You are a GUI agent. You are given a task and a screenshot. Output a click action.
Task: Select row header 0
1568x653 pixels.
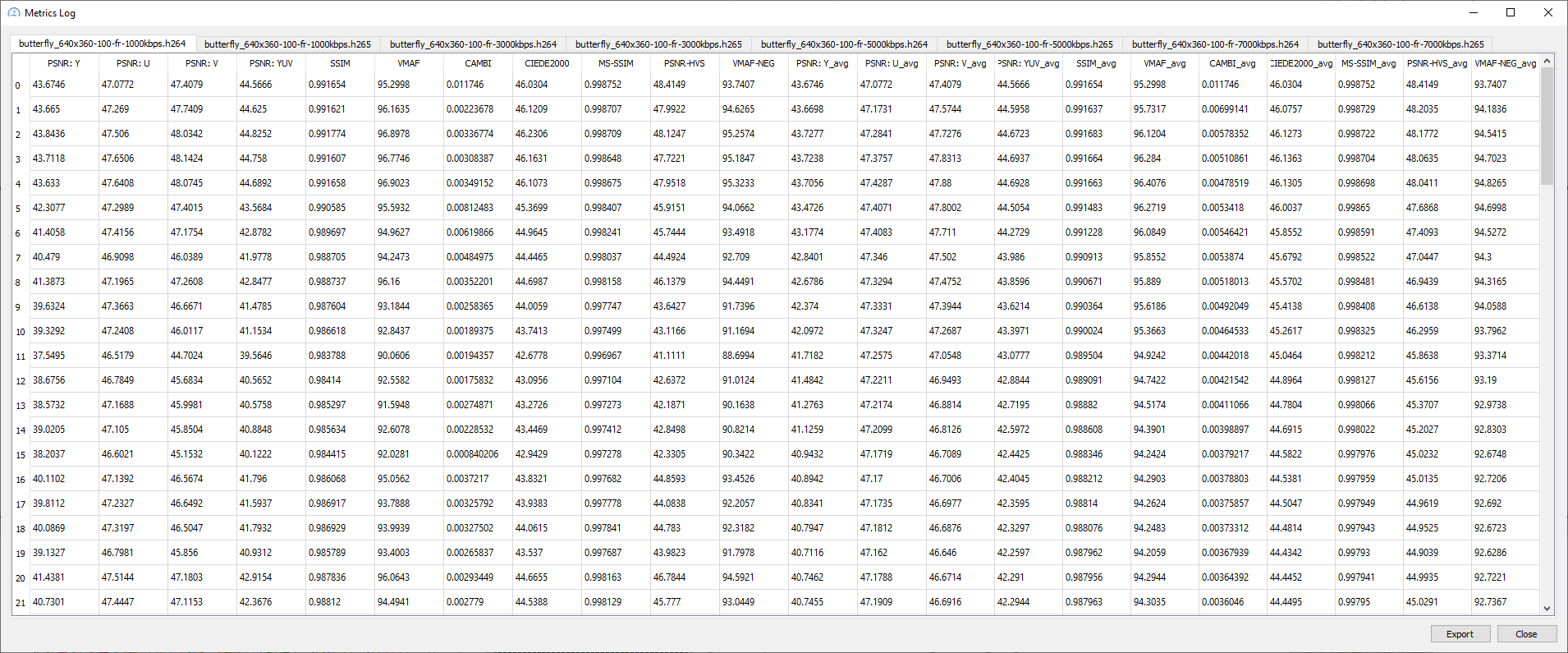point(21,85)
